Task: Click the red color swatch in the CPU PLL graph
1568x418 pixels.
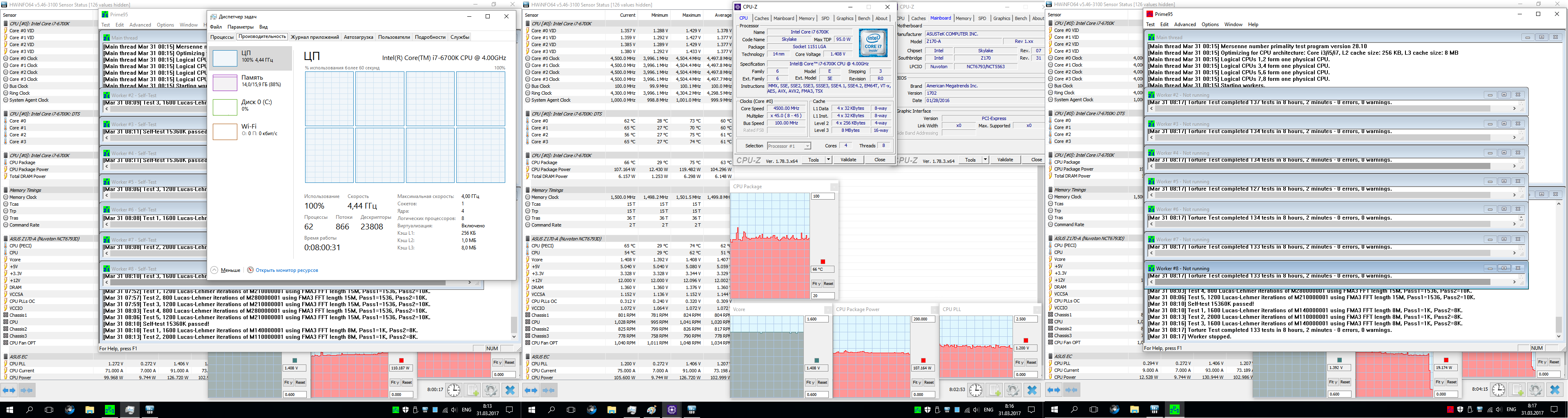Action: click(1026, 341)
